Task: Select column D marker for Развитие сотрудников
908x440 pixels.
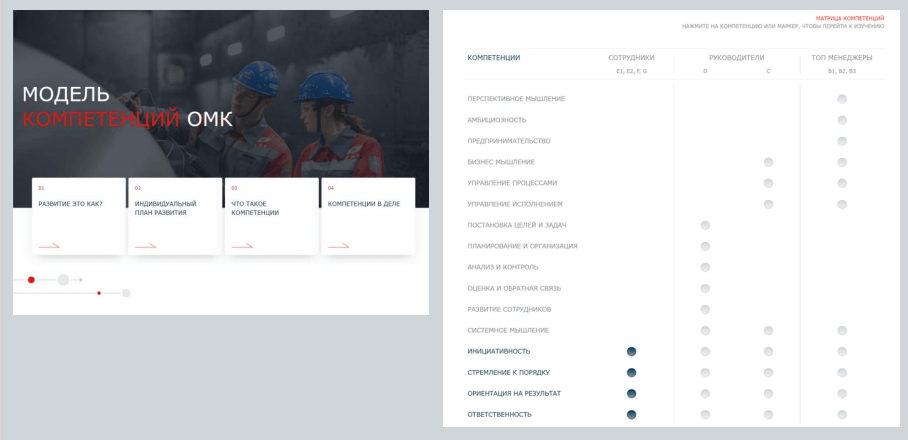Action: click(x=705, y=309)
